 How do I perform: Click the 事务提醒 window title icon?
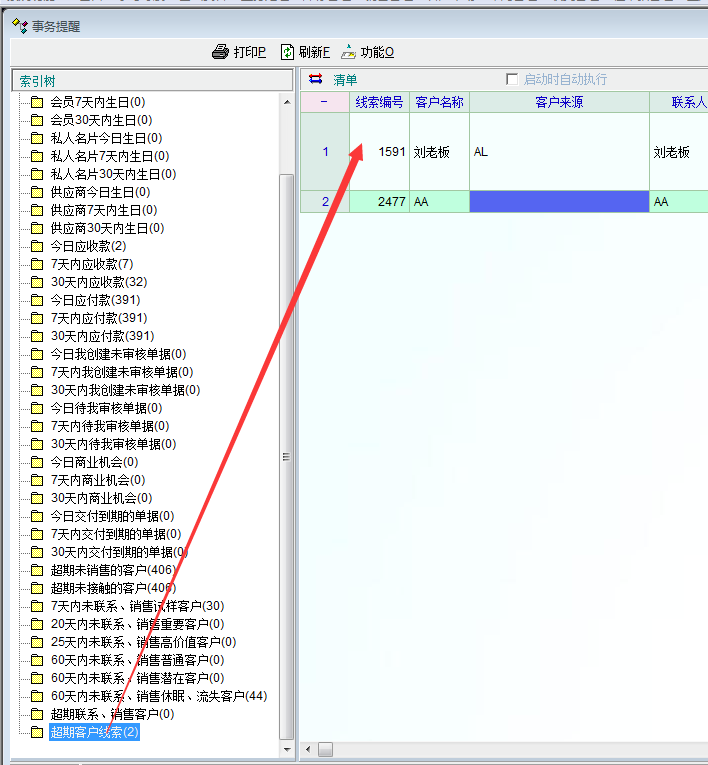(x=19, y=25)
